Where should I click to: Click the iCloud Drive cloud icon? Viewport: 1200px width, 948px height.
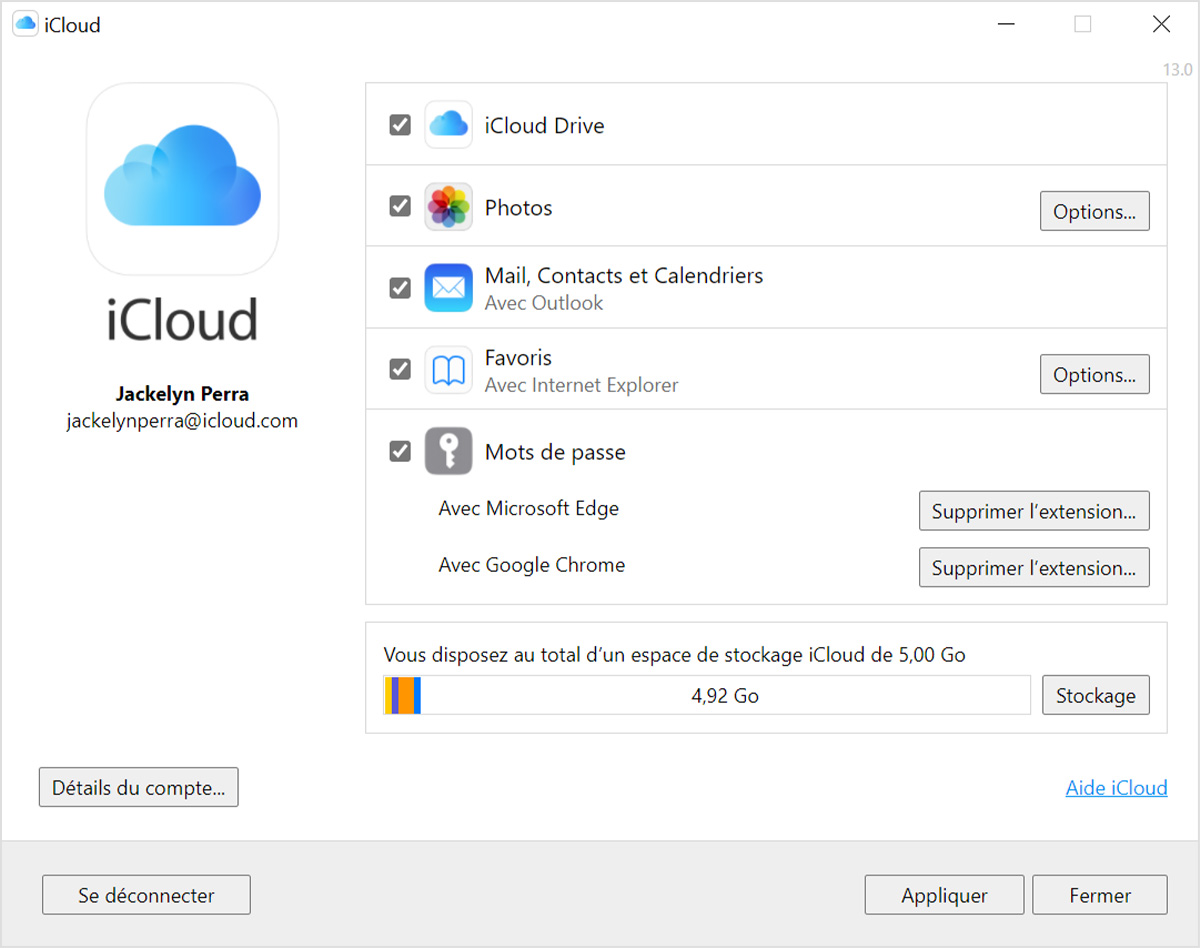(448, 125)
